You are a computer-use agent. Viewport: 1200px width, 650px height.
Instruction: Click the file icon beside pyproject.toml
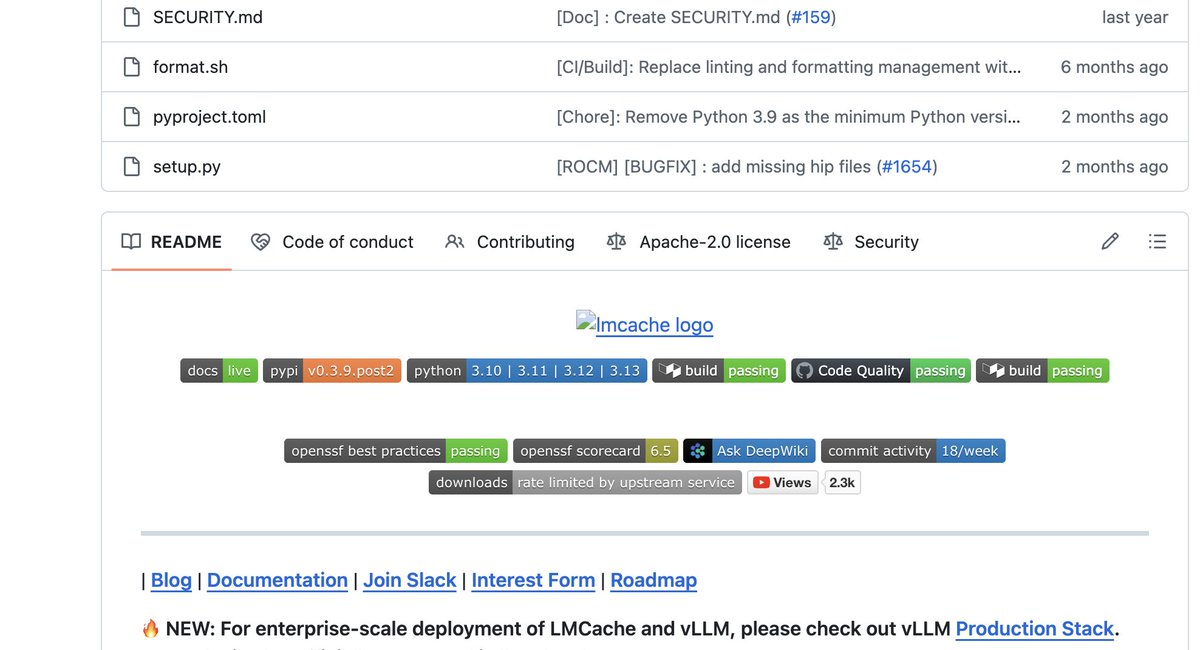point(131,117)
